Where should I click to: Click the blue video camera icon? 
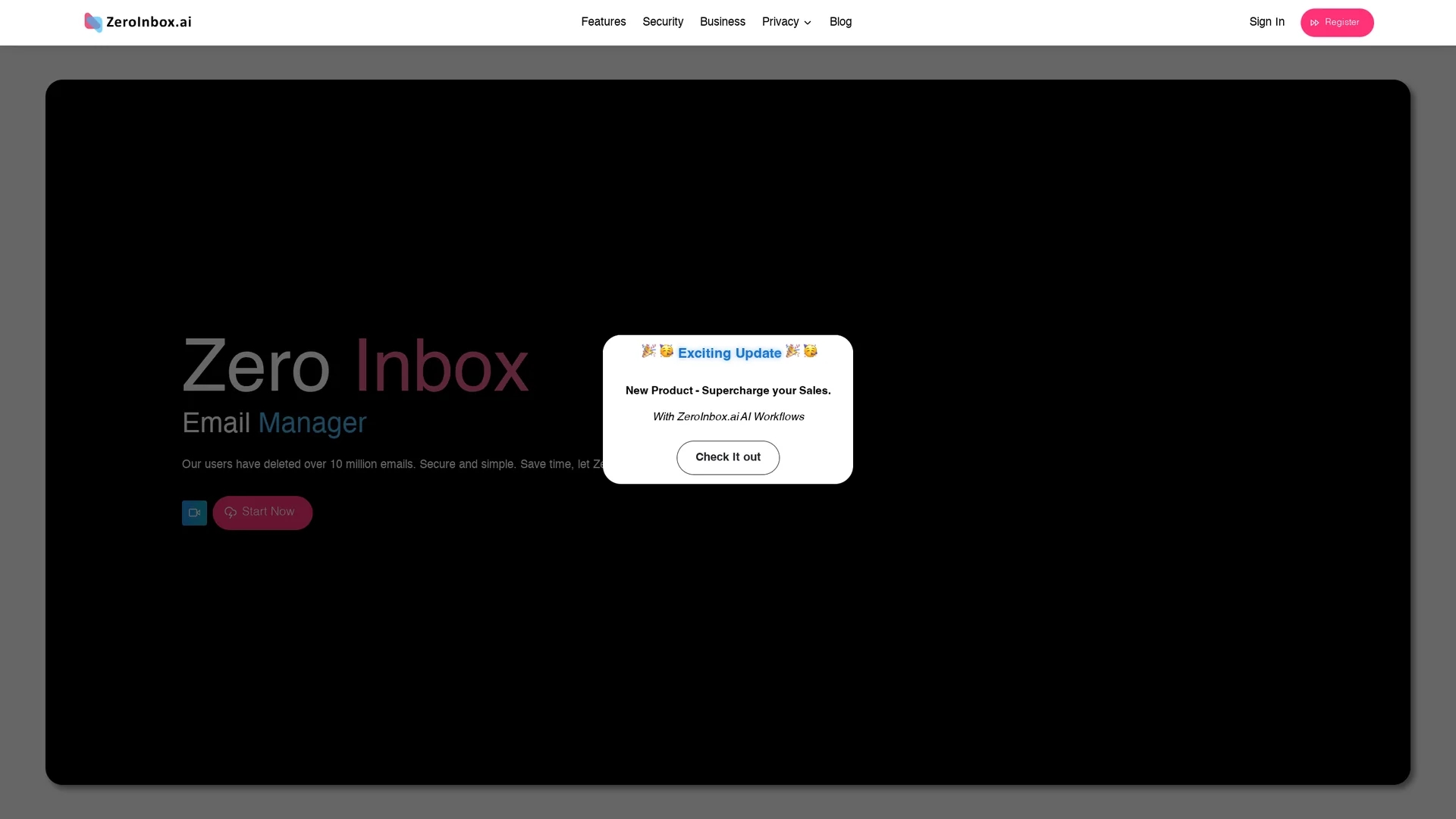click(194, 513)
